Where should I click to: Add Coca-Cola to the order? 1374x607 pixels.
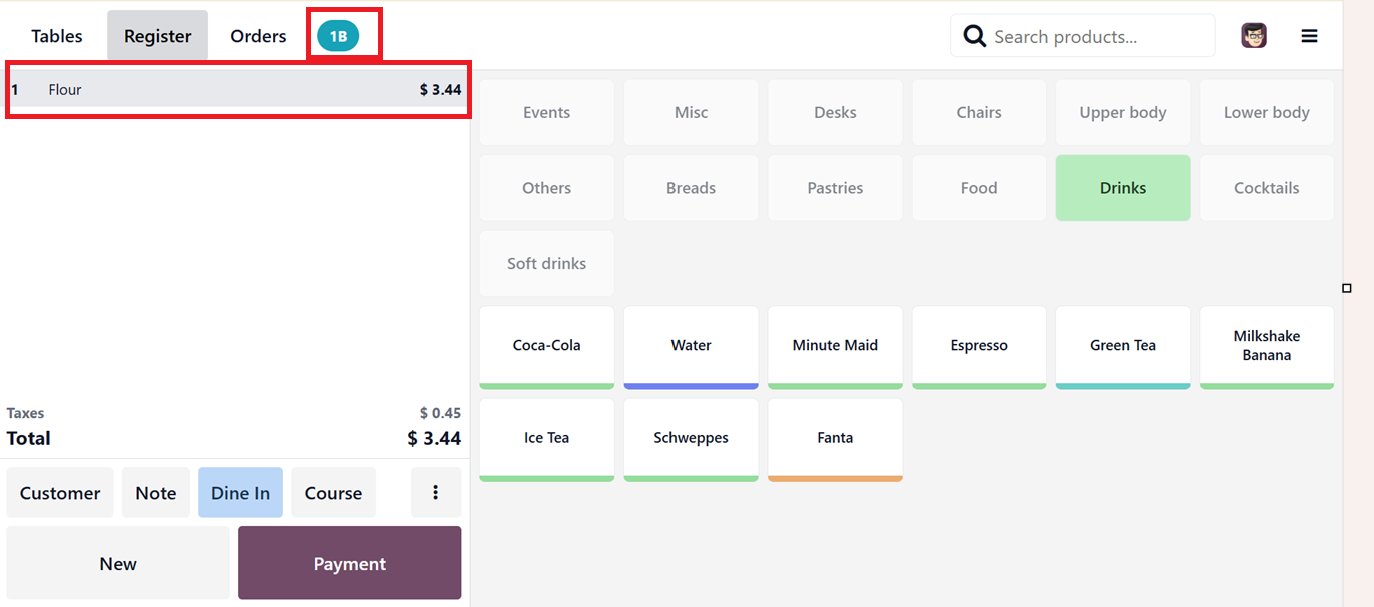pyautogui.click(x=546, y=346)
